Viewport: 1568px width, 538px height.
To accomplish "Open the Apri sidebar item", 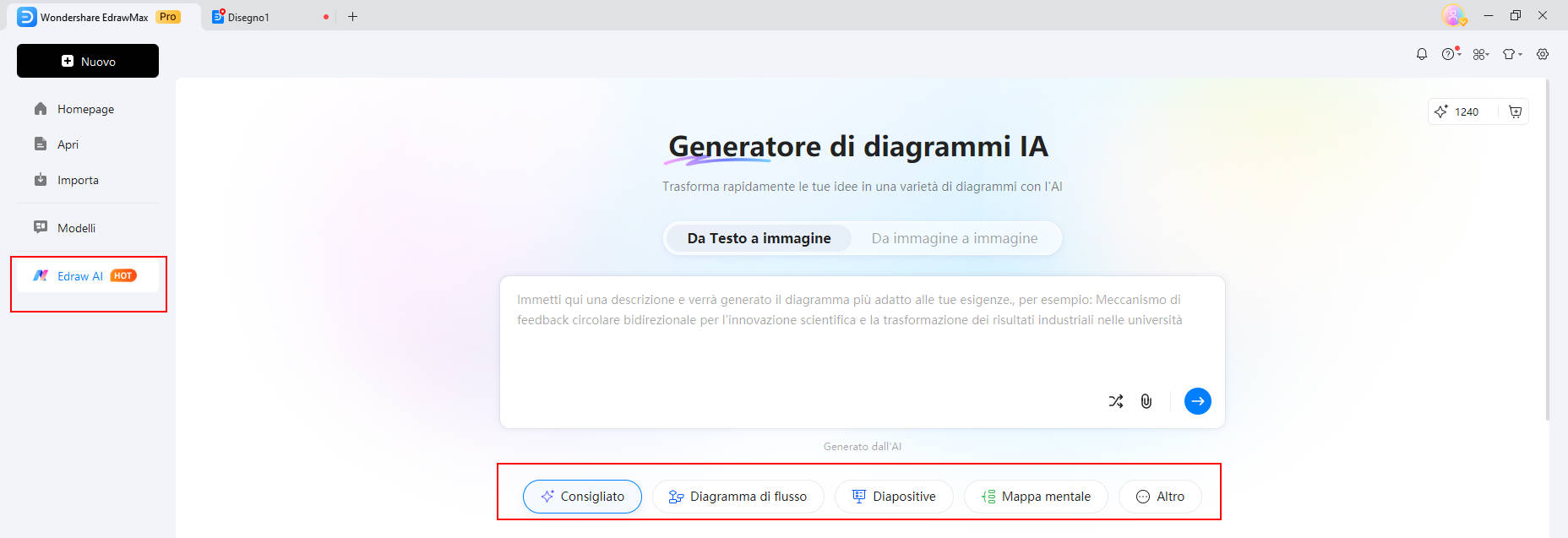I will pos(68,144).
